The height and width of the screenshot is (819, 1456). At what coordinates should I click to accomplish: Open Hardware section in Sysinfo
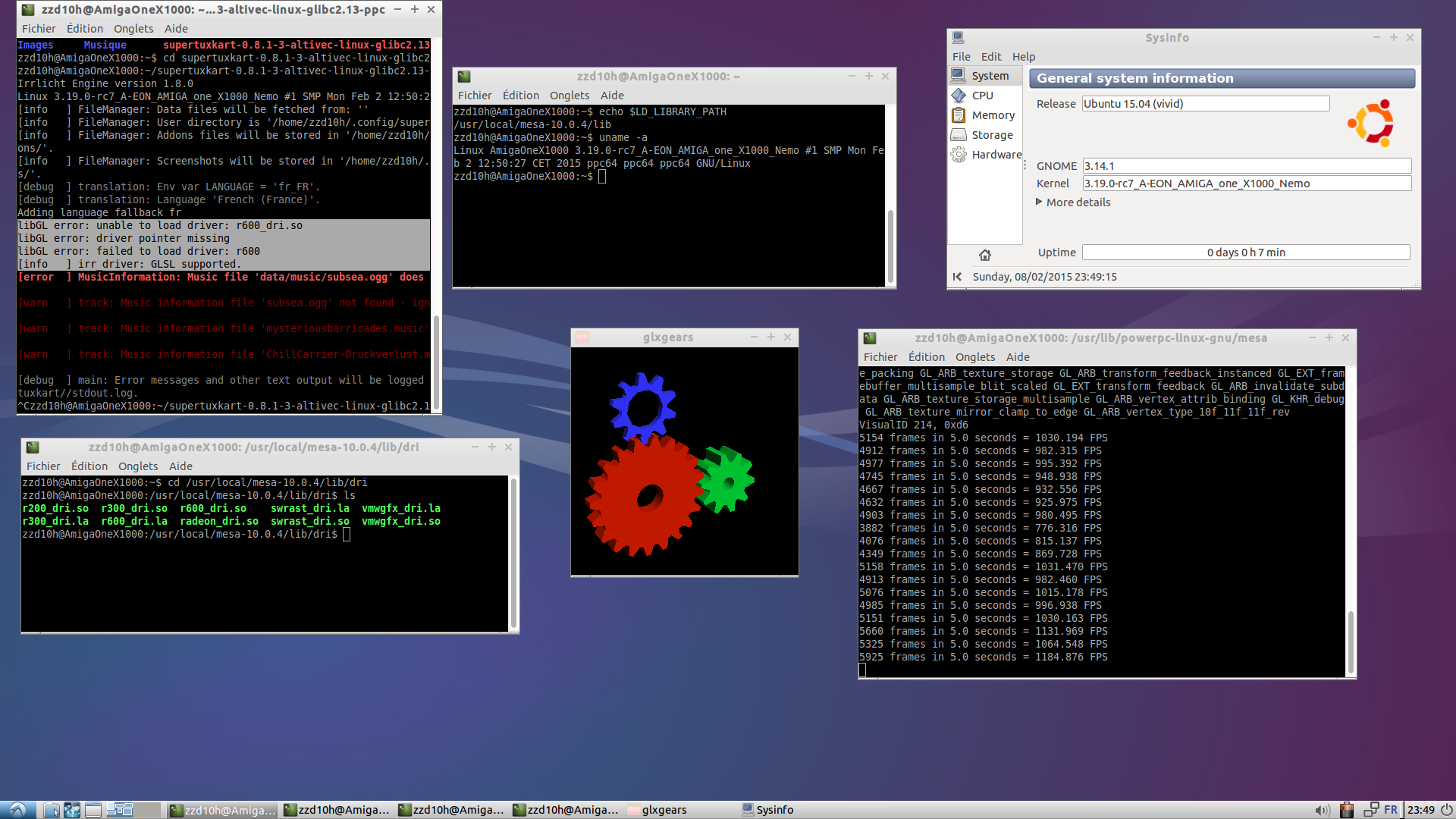tap(996, 155)
